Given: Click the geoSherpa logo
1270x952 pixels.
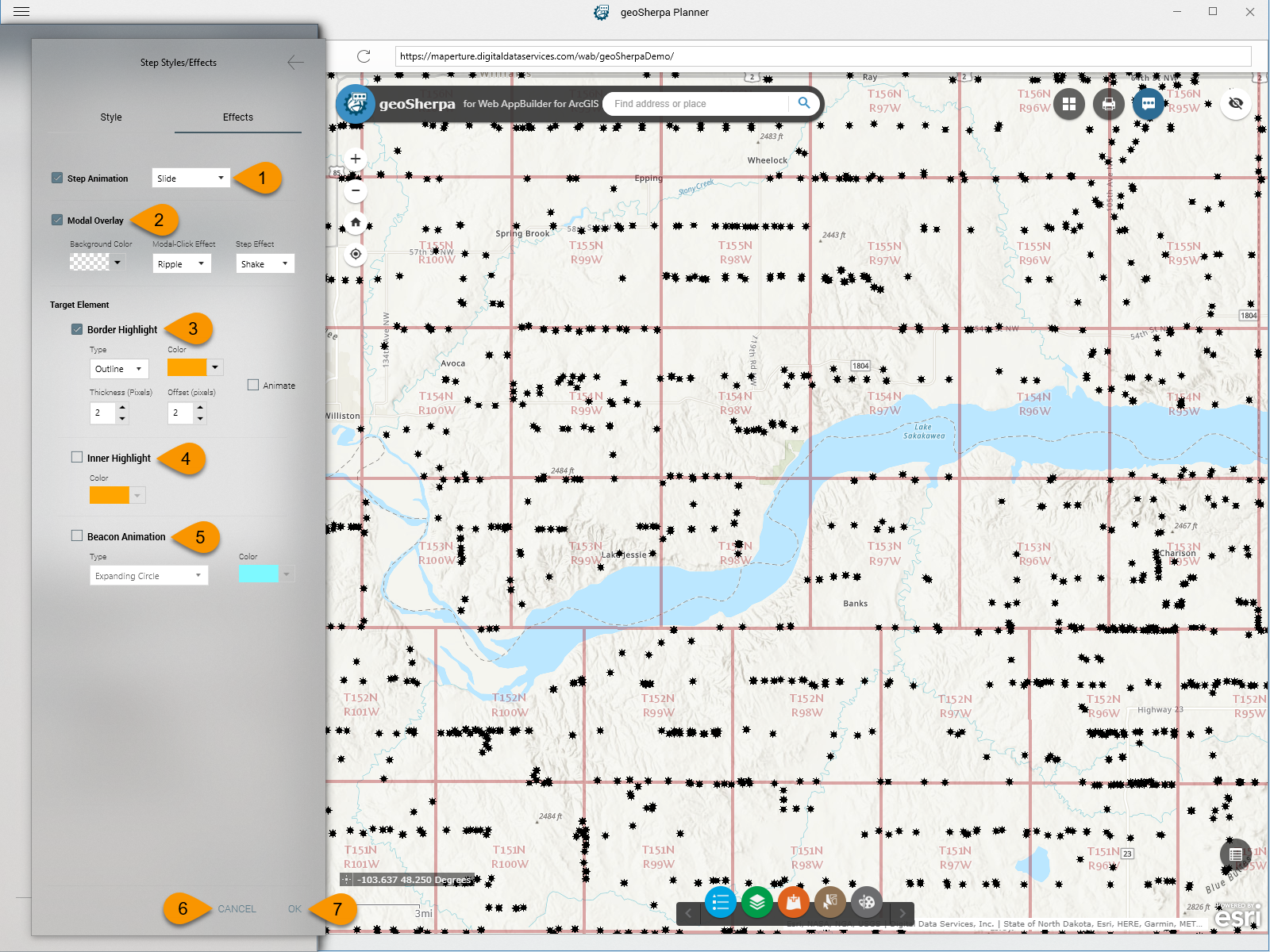Looking at the screenshot, I should (356, 104).
